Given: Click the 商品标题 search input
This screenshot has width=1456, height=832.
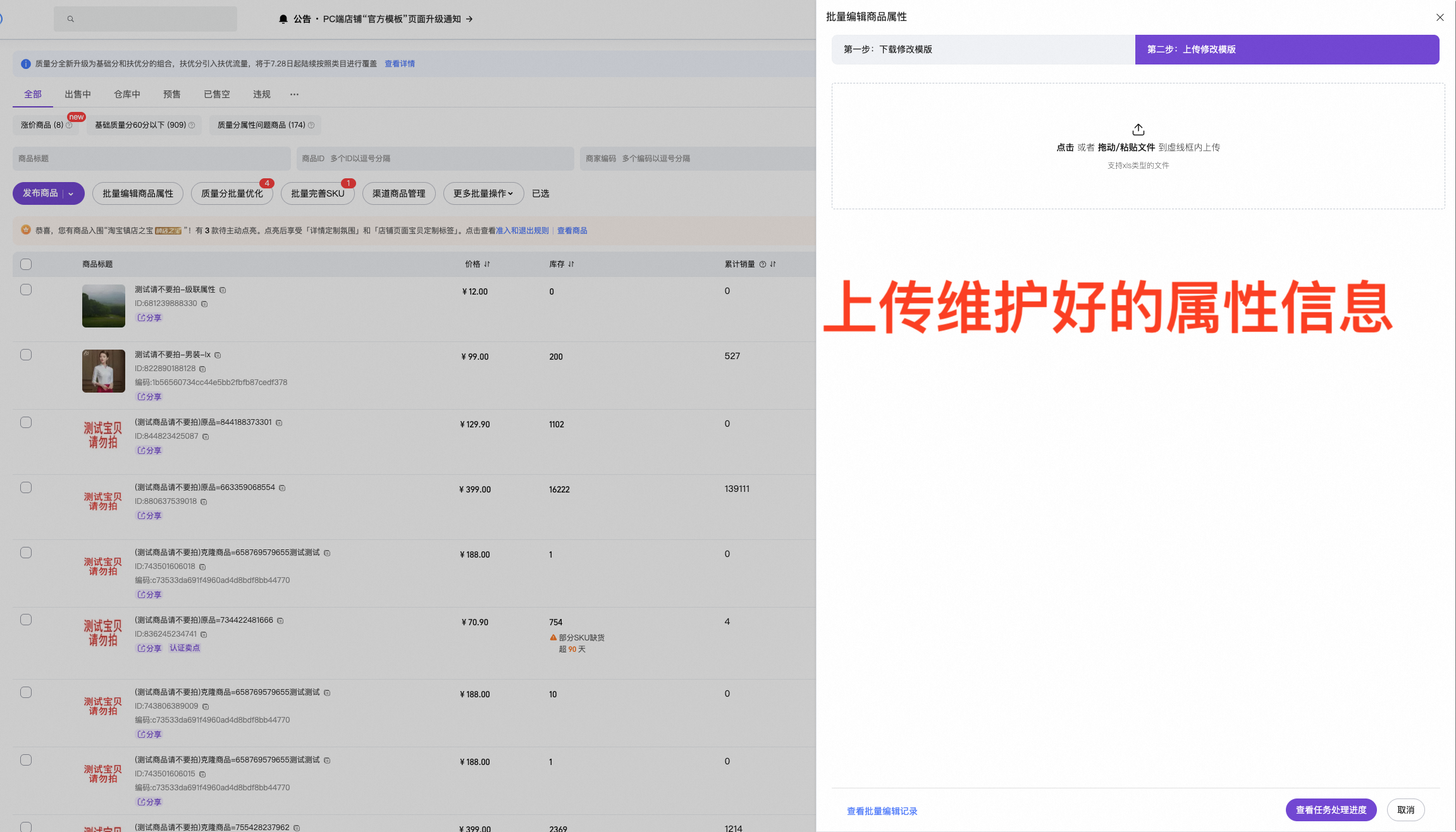Looking at the screenshot, I should click(x=152, y=159).
